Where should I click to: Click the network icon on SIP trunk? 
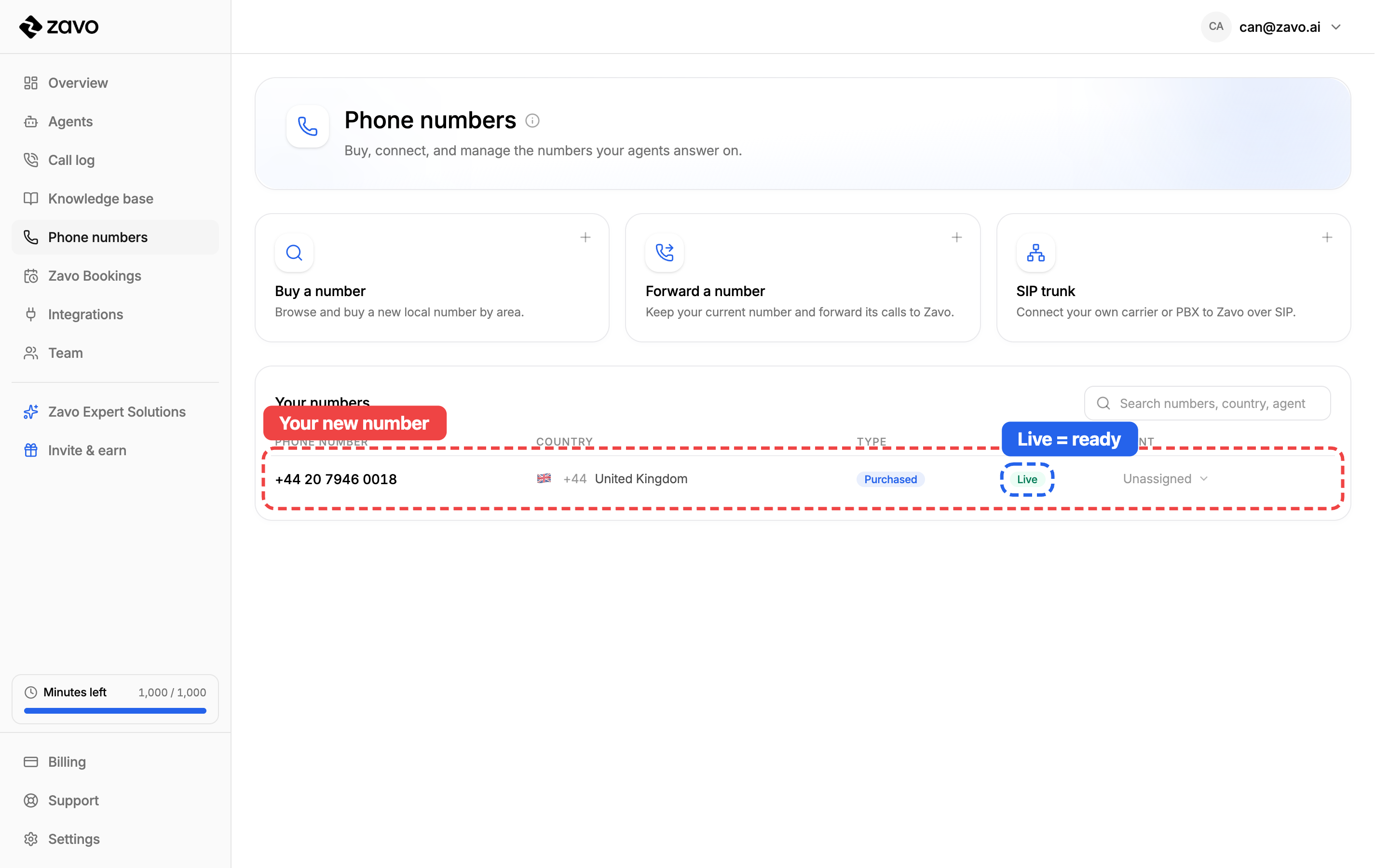tap(1035, 253)
